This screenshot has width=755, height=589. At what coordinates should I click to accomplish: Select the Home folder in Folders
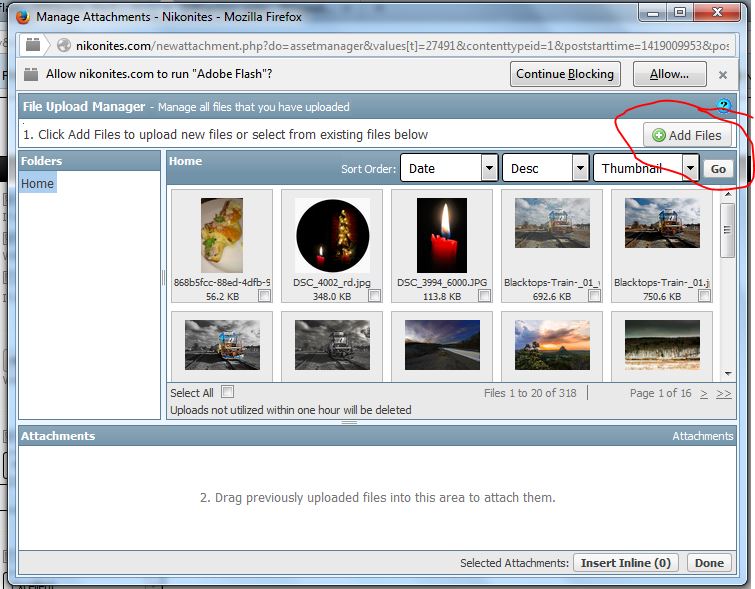38,183
